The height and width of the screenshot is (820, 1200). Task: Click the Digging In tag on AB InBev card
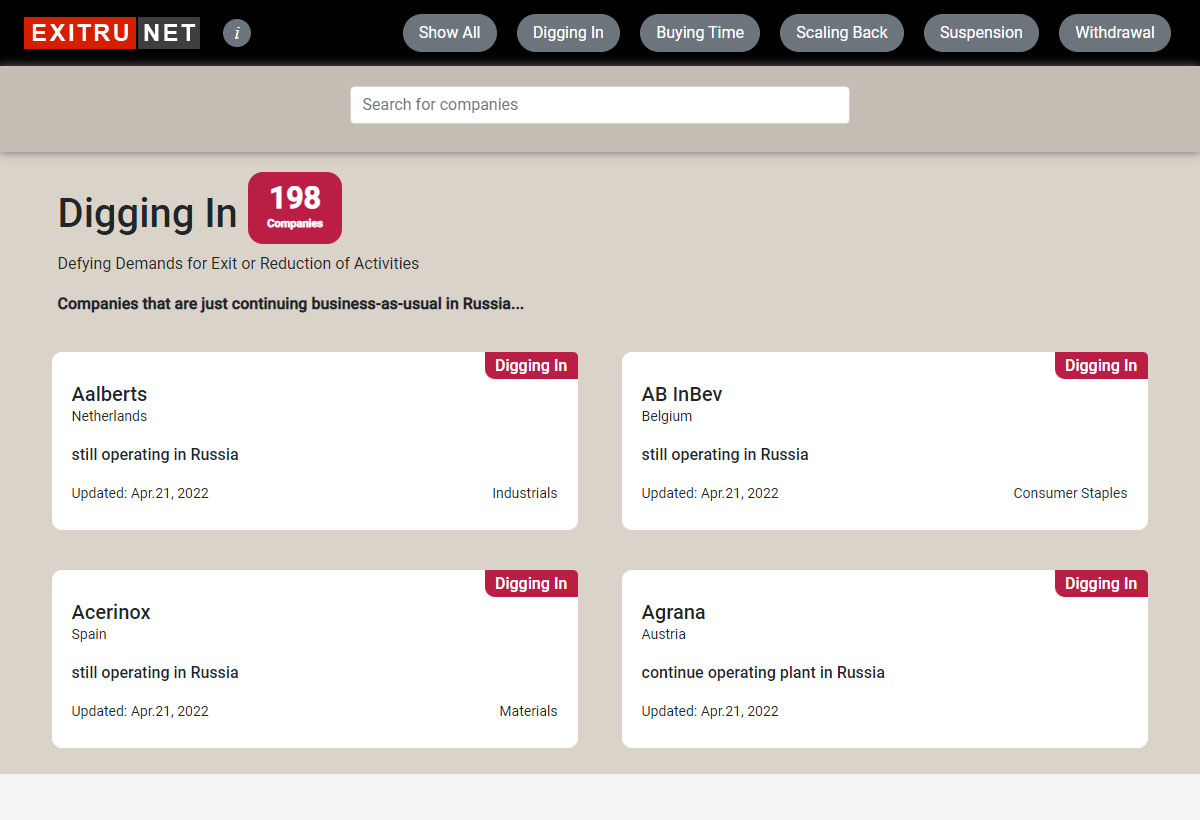tap(1101, 366)
